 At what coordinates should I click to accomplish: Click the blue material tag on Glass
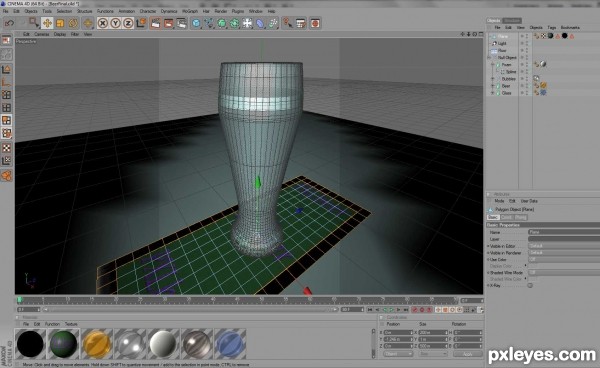pyautogui.click(x=543, y=93)
